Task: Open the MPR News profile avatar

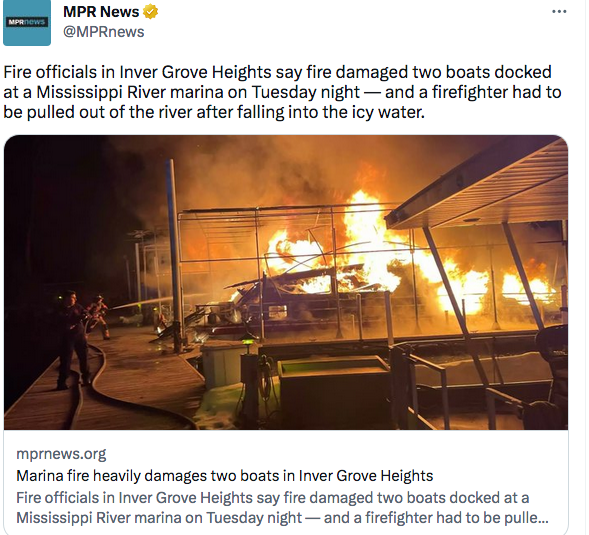Action: point(27,23)
